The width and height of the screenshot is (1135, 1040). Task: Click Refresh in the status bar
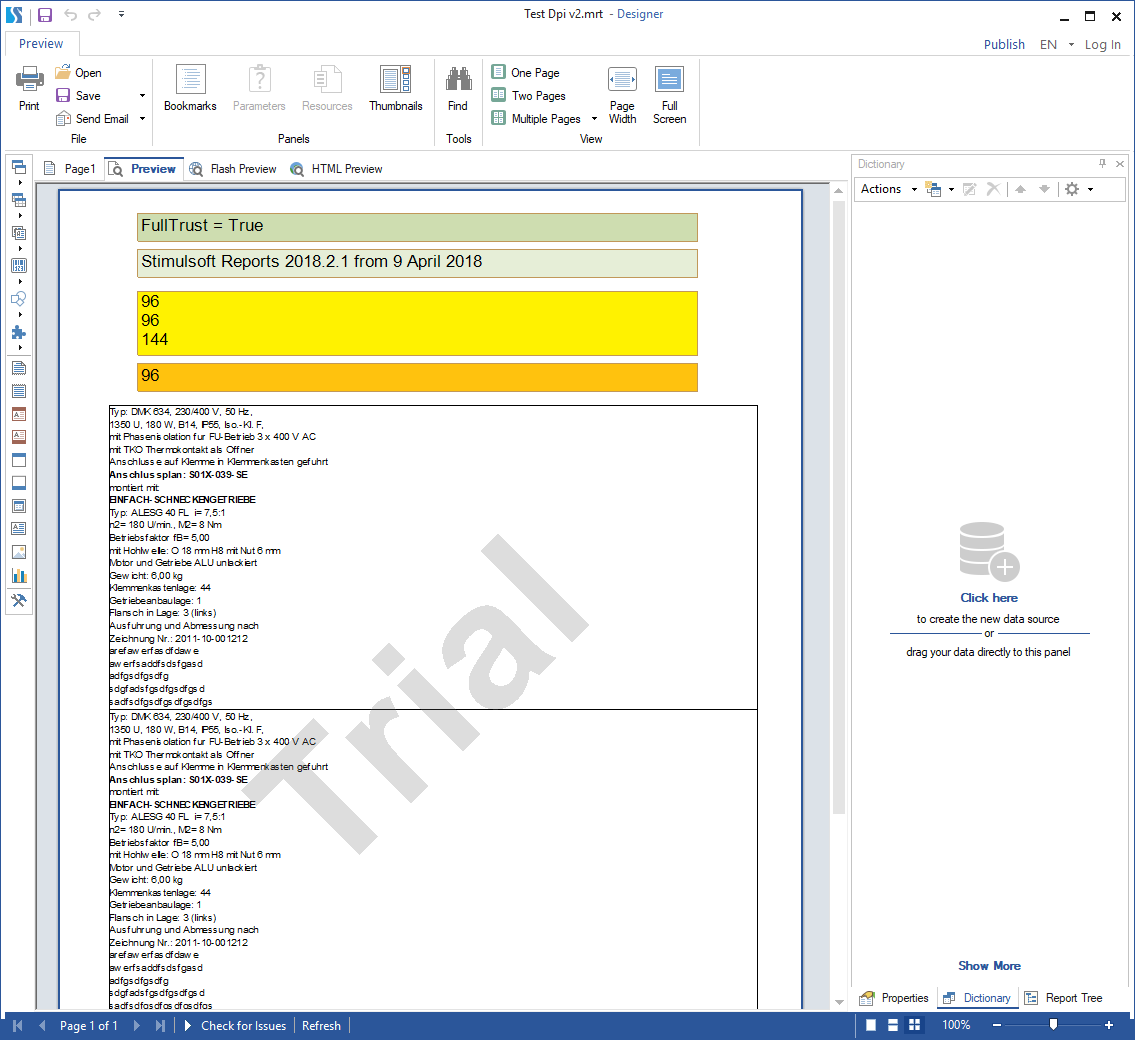[321, 1026]
